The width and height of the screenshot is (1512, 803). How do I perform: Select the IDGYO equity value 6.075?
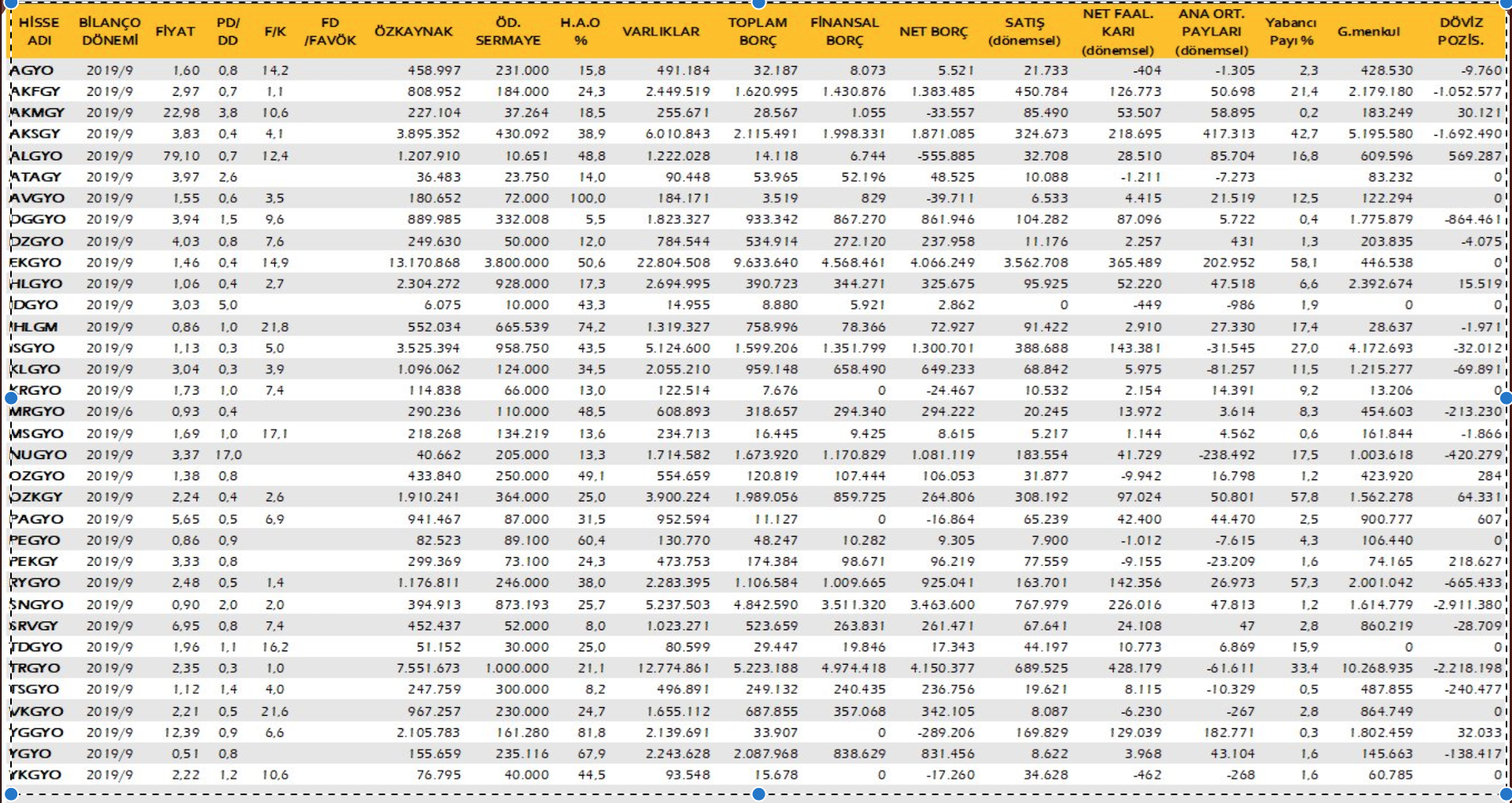coord(442,305)
